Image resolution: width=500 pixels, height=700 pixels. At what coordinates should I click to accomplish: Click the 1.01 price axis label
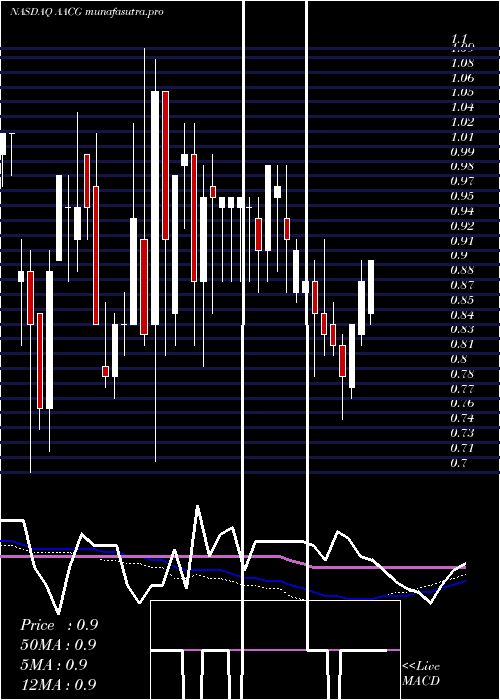click(x=463, y=137)
